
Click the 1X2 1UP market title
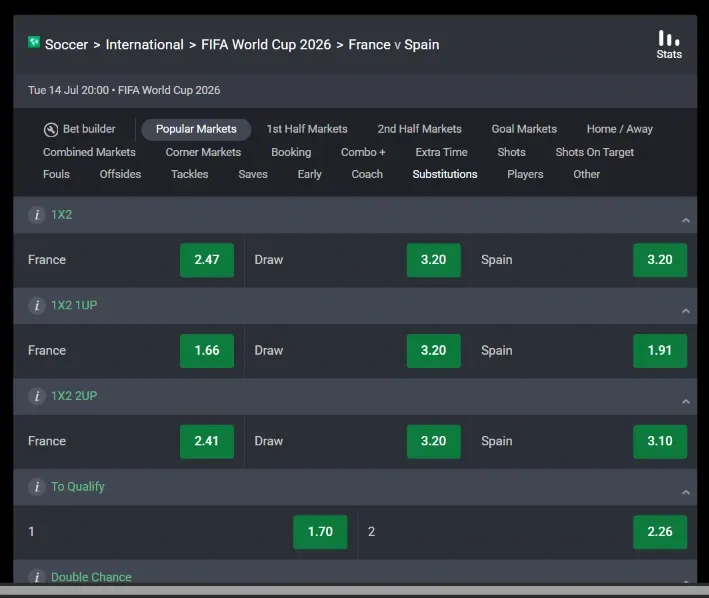click(x=74, y=306)
